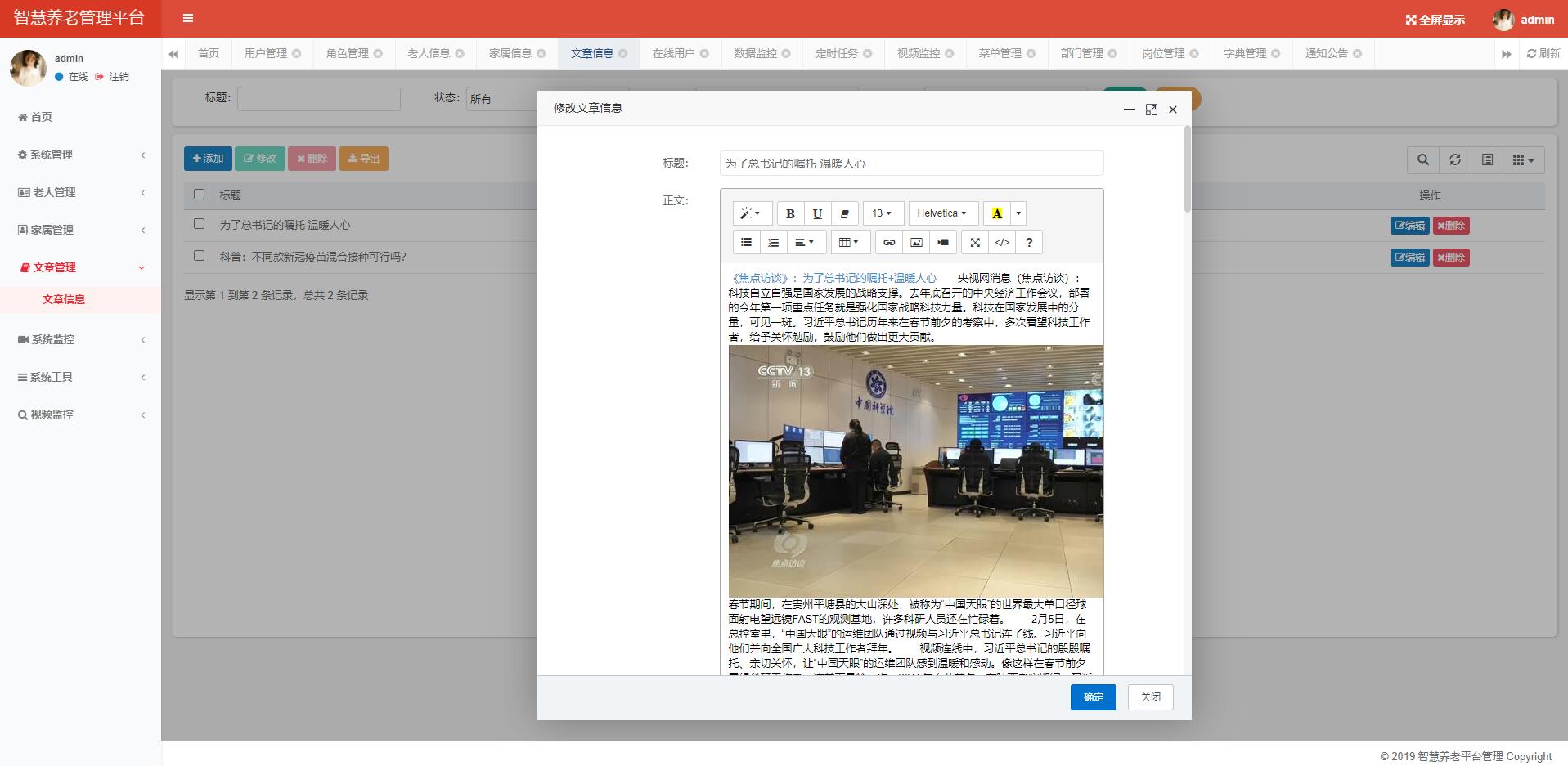
Task: Insert an image into the article content
Action: 916,242
